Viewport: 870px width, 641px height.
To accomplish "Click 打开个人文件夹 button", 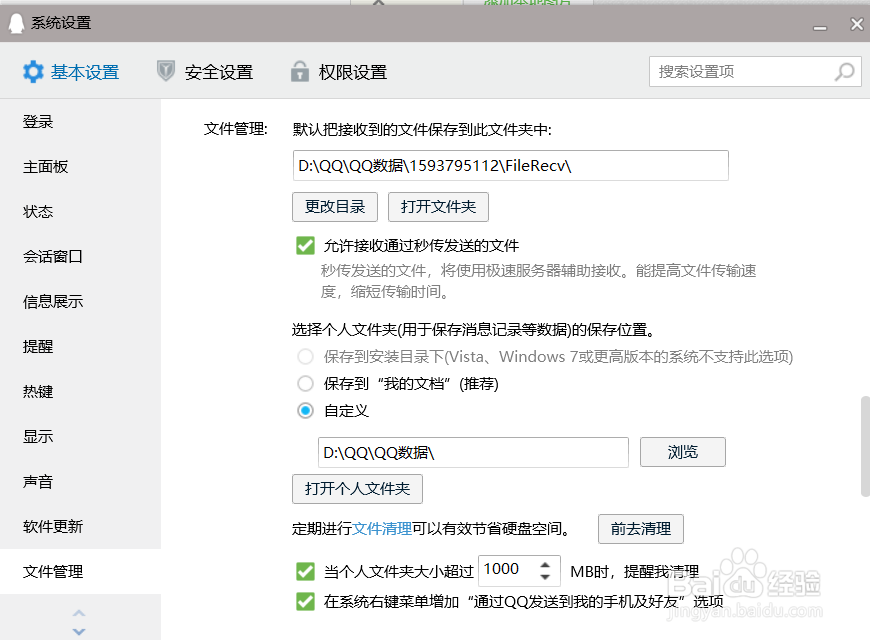I will (x=357, y=489).
